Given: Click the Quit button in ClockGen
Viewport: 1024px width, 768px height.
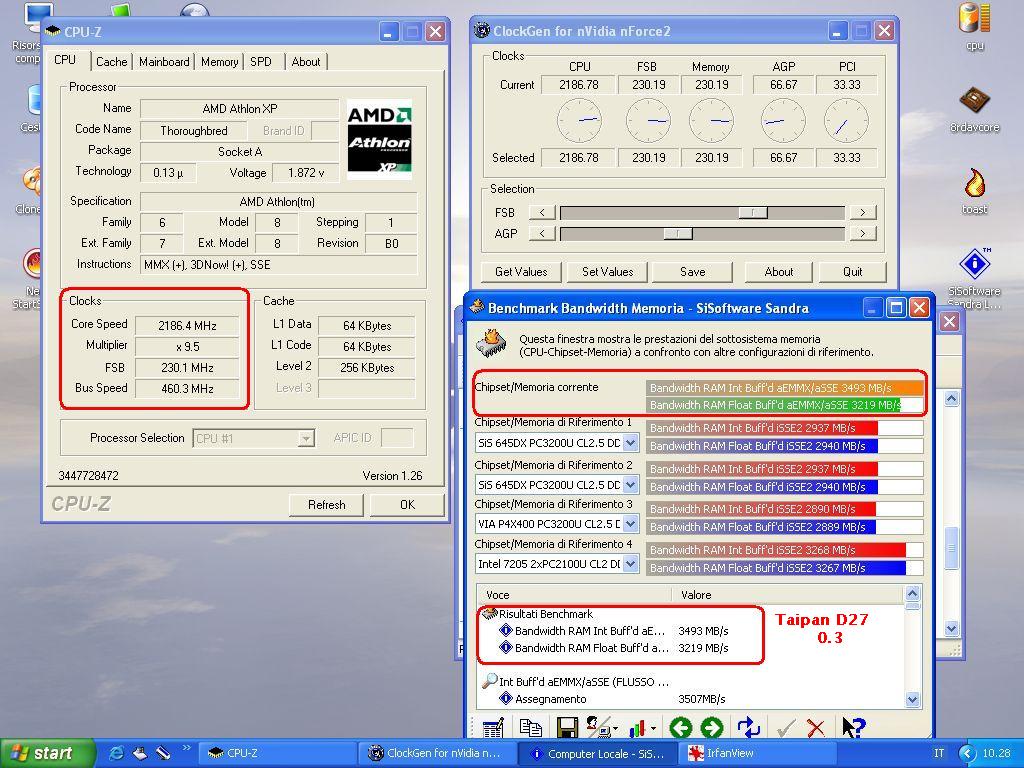Looking at the screenshot, I should (852, 272).
